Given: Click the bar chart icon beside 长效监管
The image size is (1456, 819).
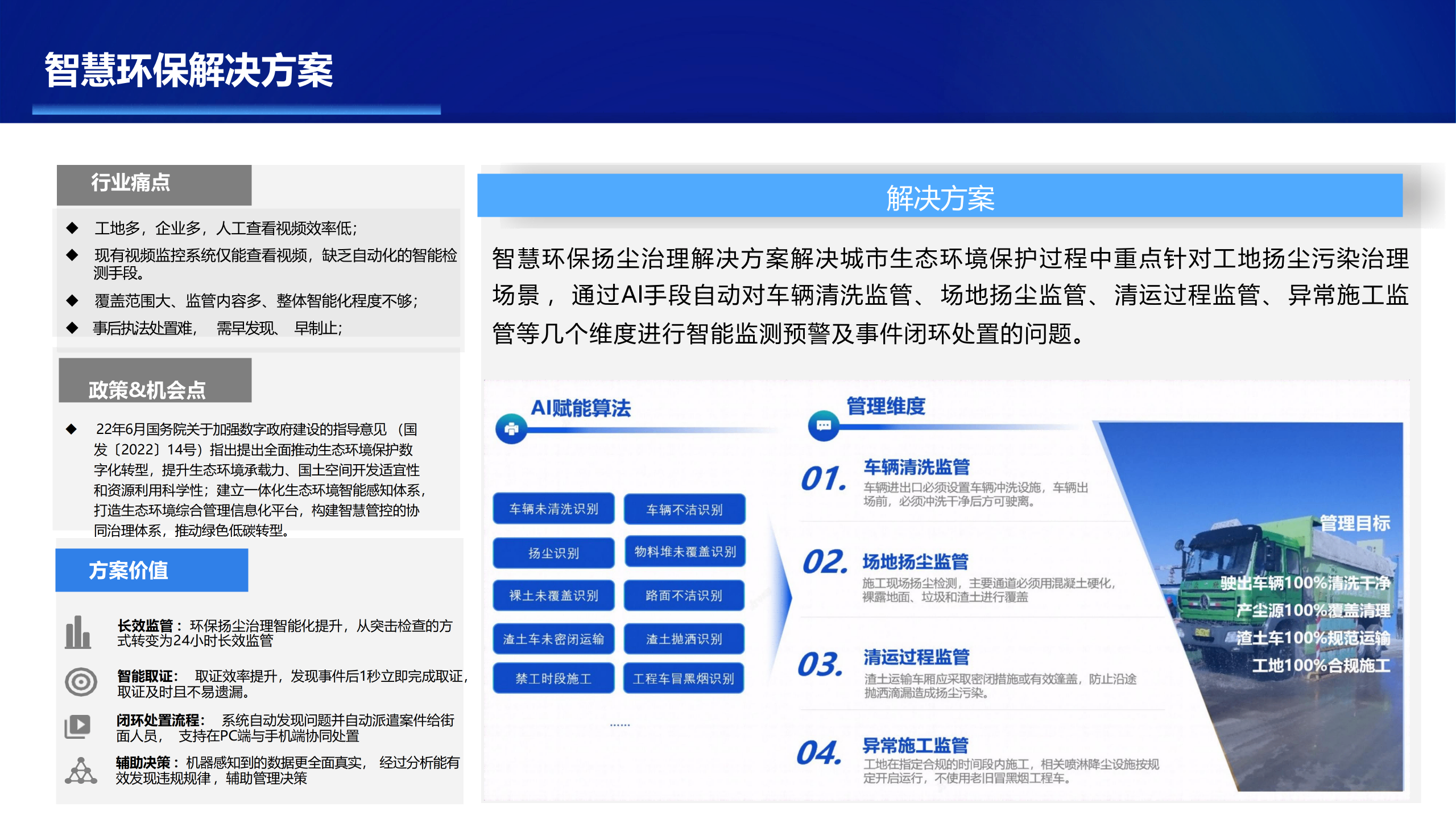Looking at the screenshot, I should click(78, 632).
